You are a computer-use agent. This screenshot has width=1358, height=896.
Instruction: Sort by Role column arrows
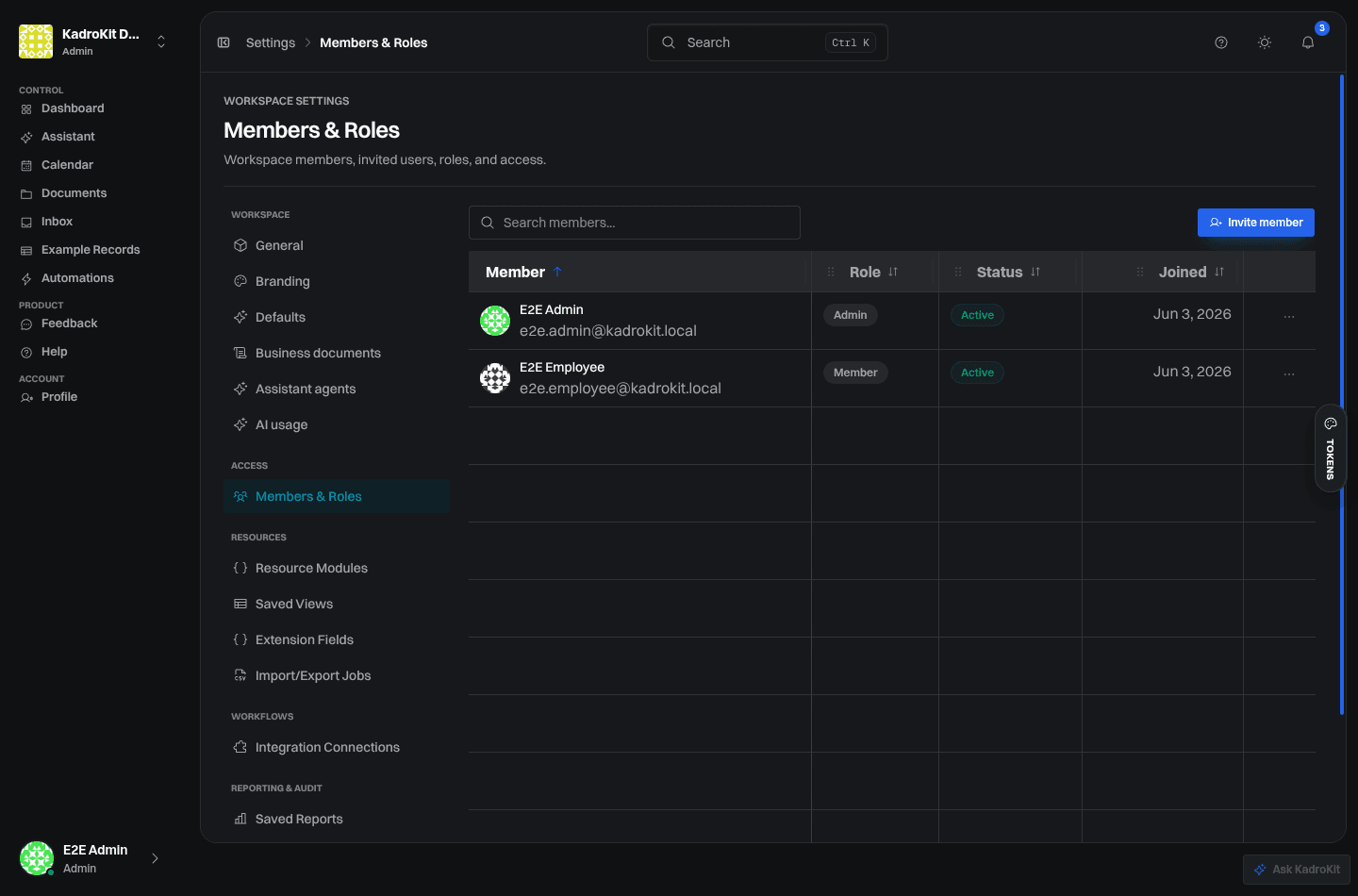[893, 272]
